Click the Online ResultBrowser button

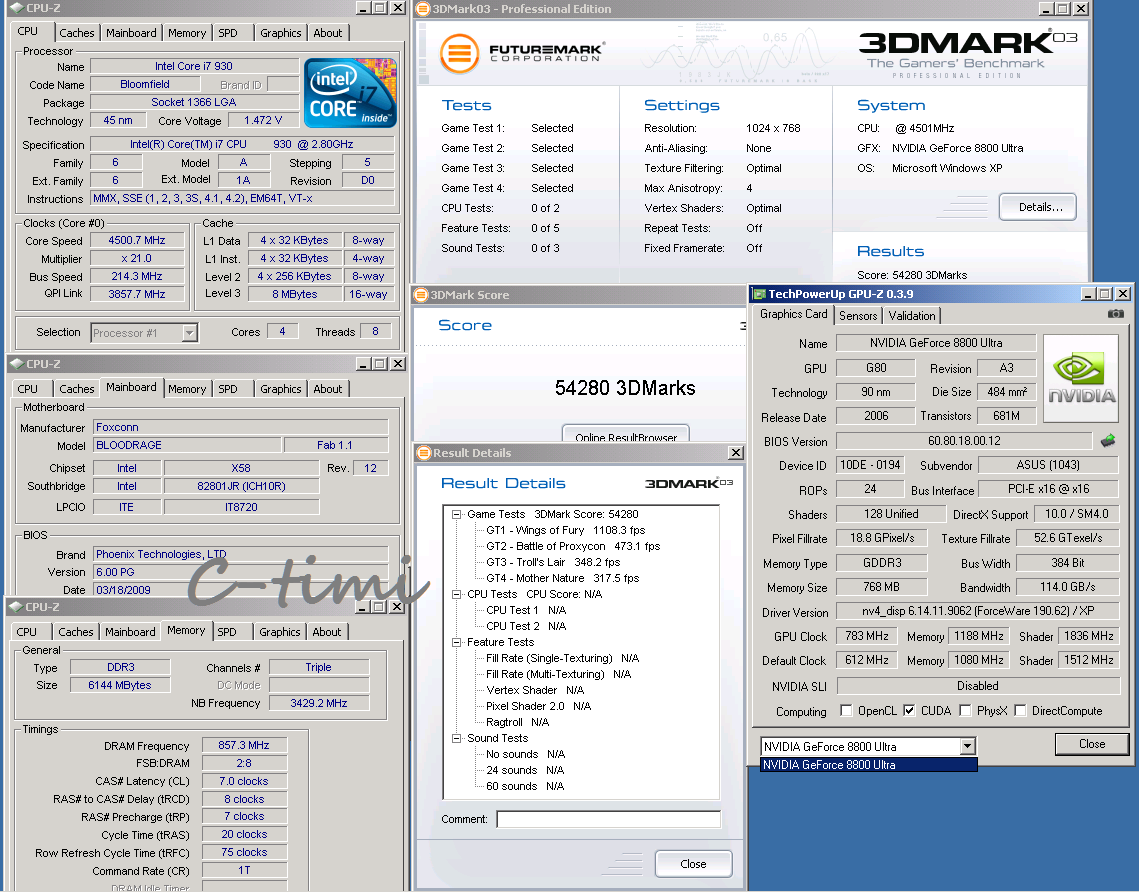point(625,434)
